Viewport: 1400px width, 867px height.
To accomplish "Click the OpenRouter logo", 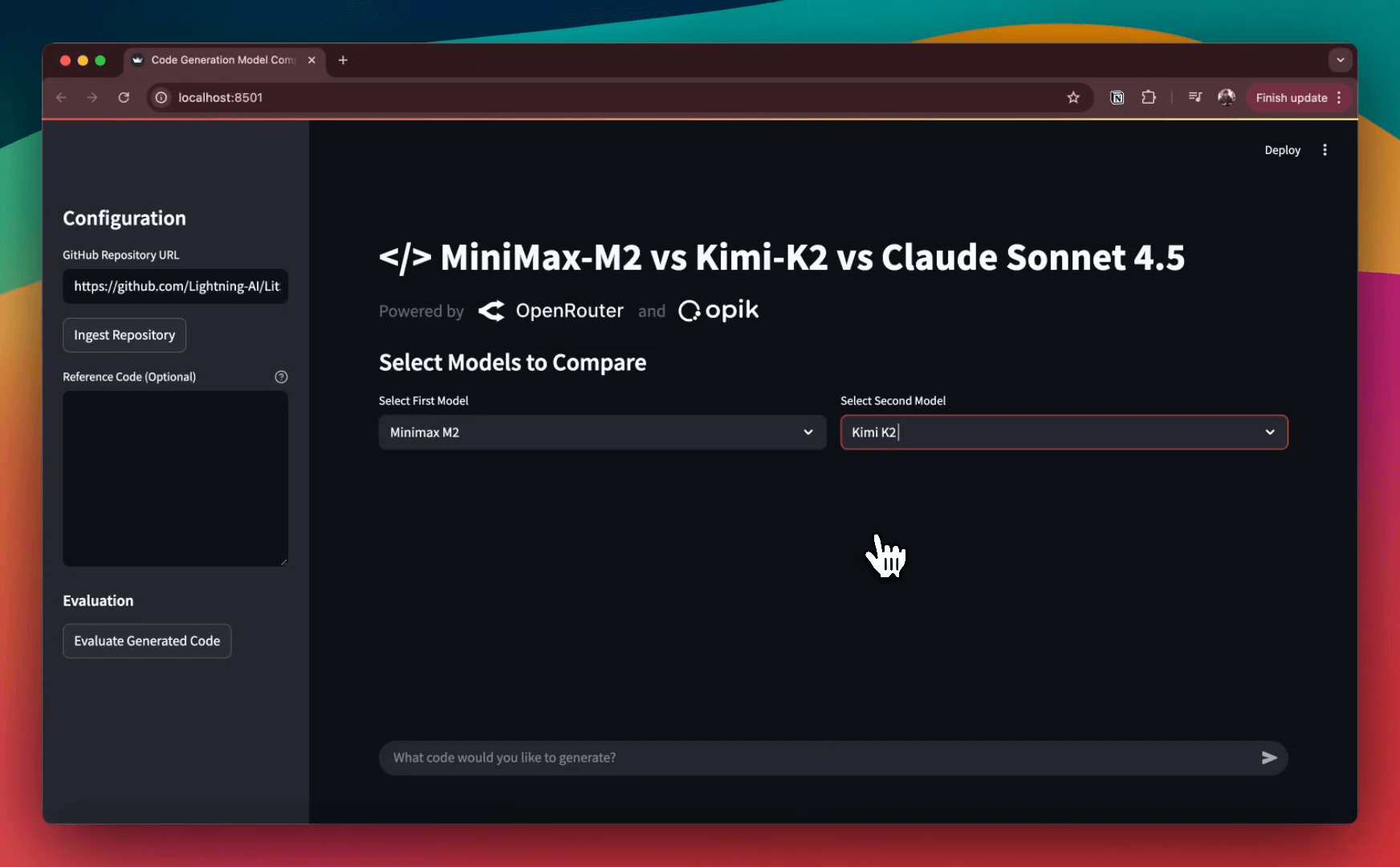I will pyautogui.click(x=551, y=311).
